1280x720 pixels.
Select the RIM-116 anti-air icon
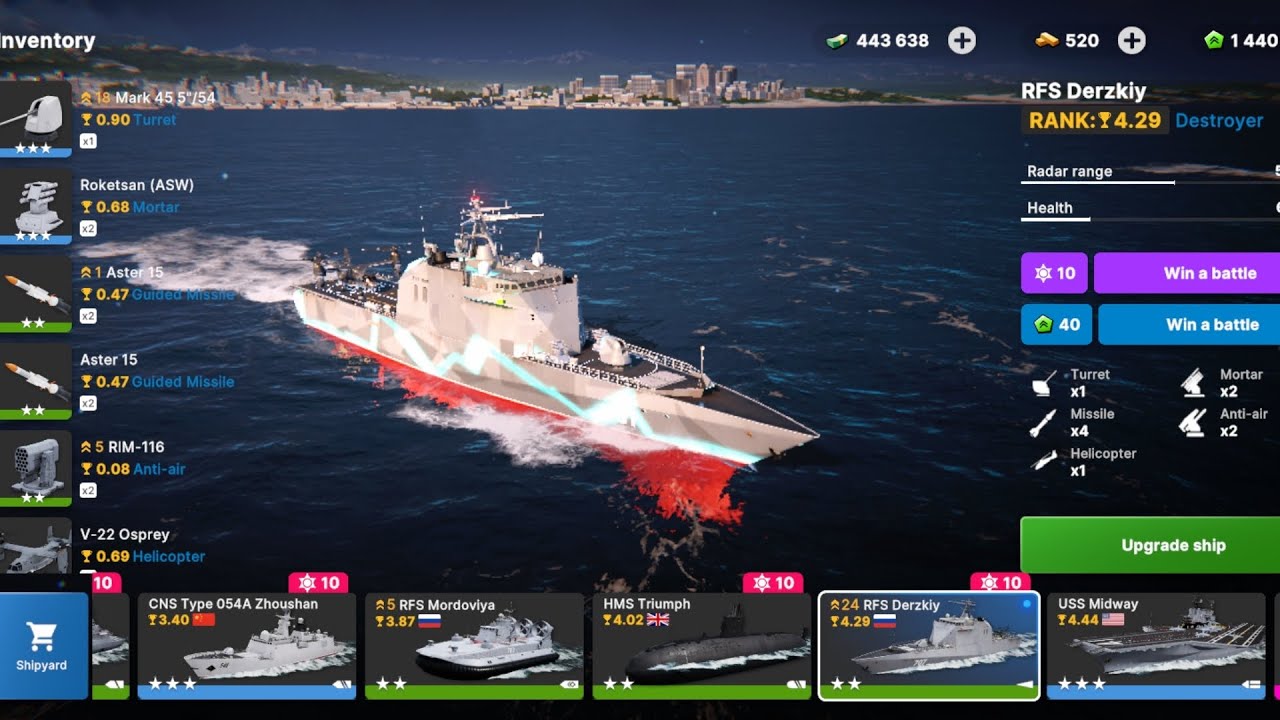coord(35,468)
